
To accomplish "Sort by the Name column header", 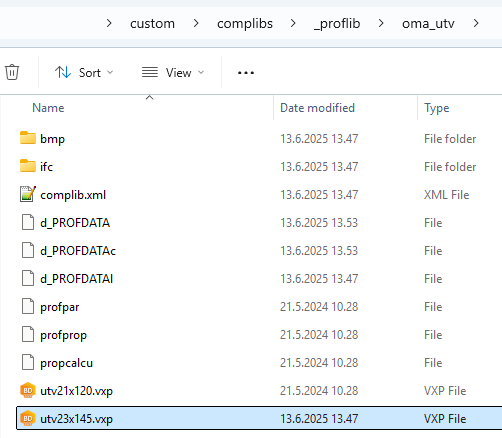I will click(x=48, y=108).
